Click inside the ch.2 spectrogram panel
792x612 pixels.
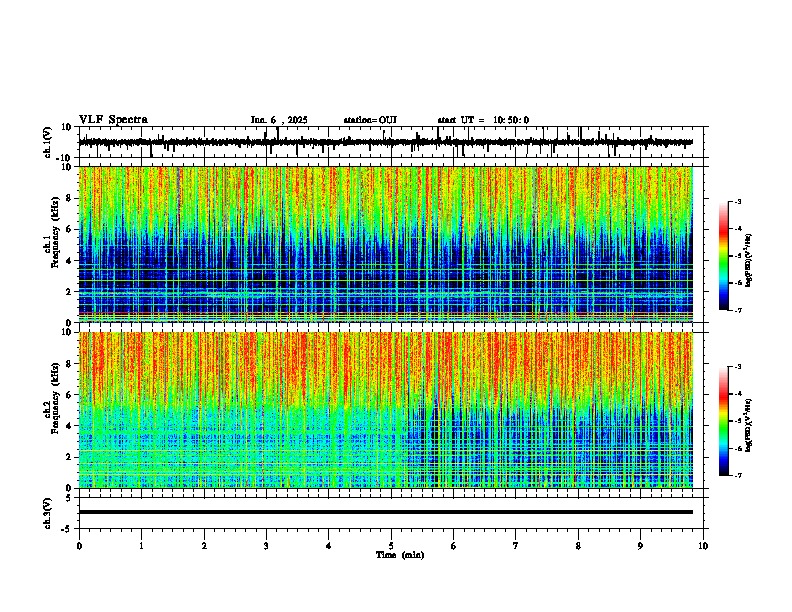tap(386, 410)
